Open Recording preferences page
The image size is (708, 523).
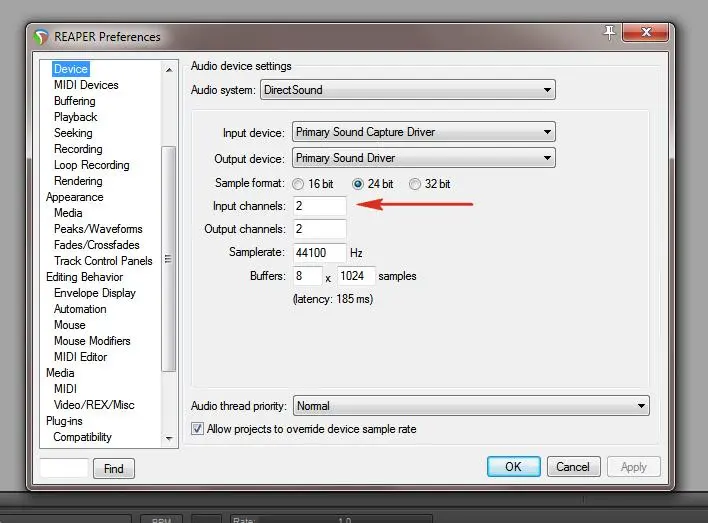tap(78, 149)
